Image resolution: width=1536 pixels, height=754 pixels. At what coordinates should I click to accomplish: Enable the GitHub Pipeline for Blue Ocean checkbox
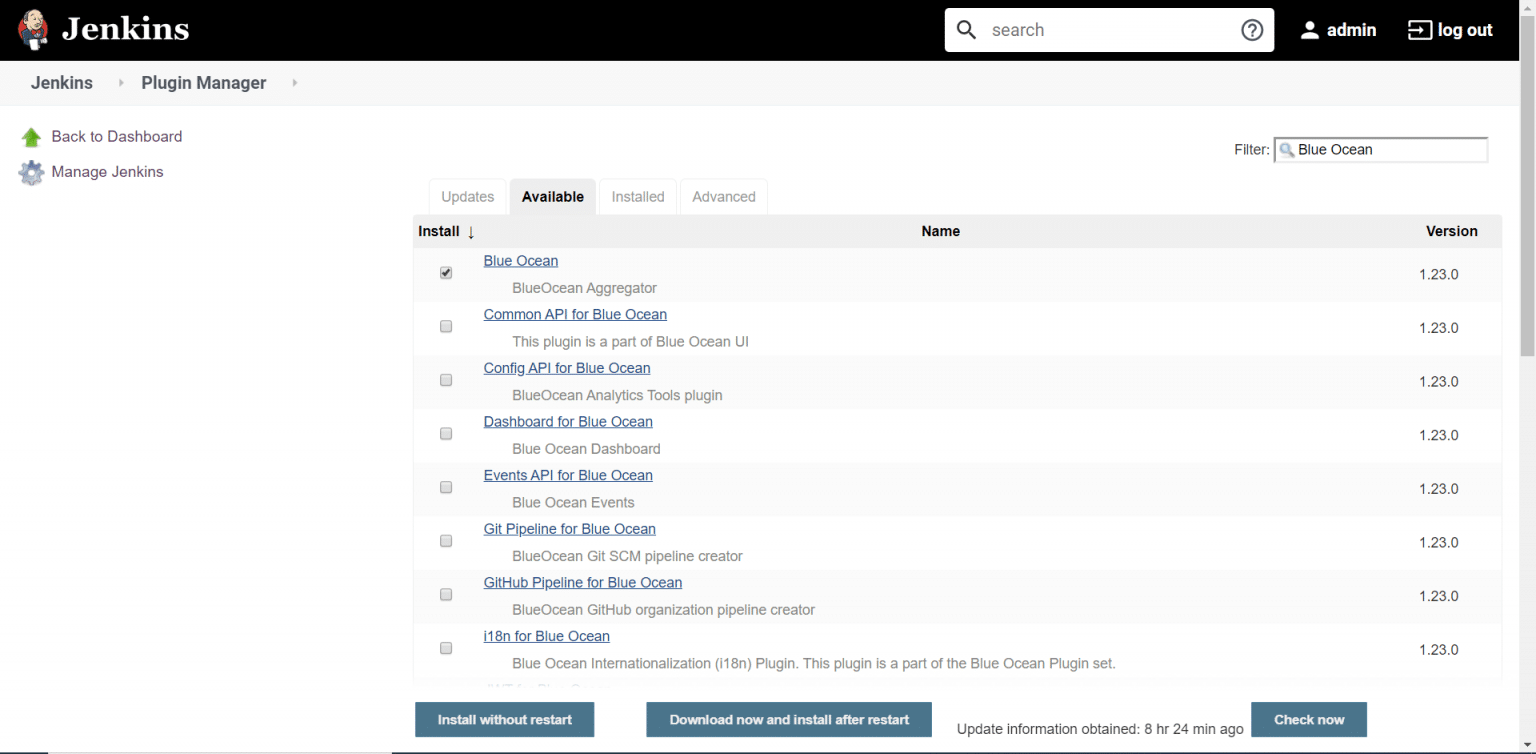(x=445, y=594)
